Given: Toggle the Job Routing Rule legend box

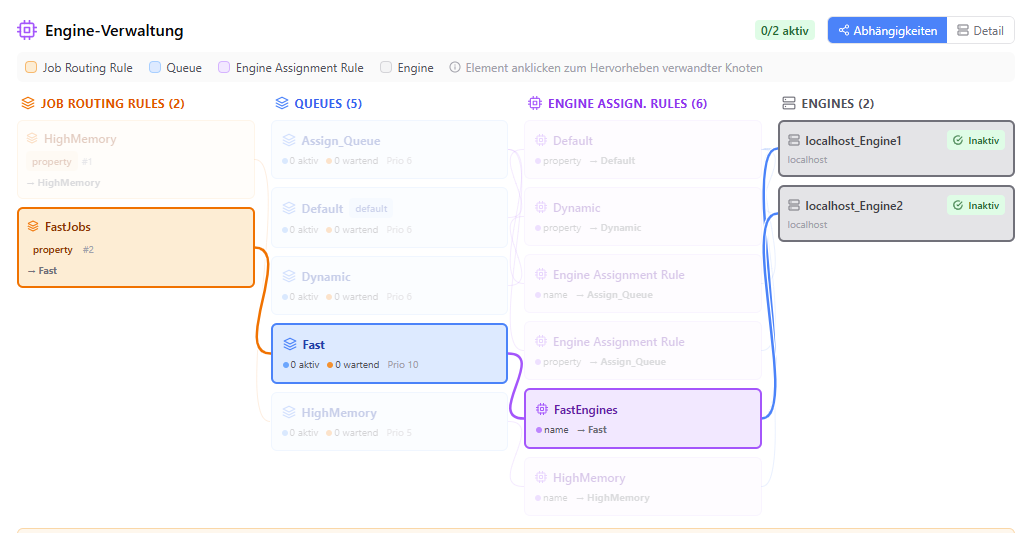Looking at the screenshot, I should 31,67.
